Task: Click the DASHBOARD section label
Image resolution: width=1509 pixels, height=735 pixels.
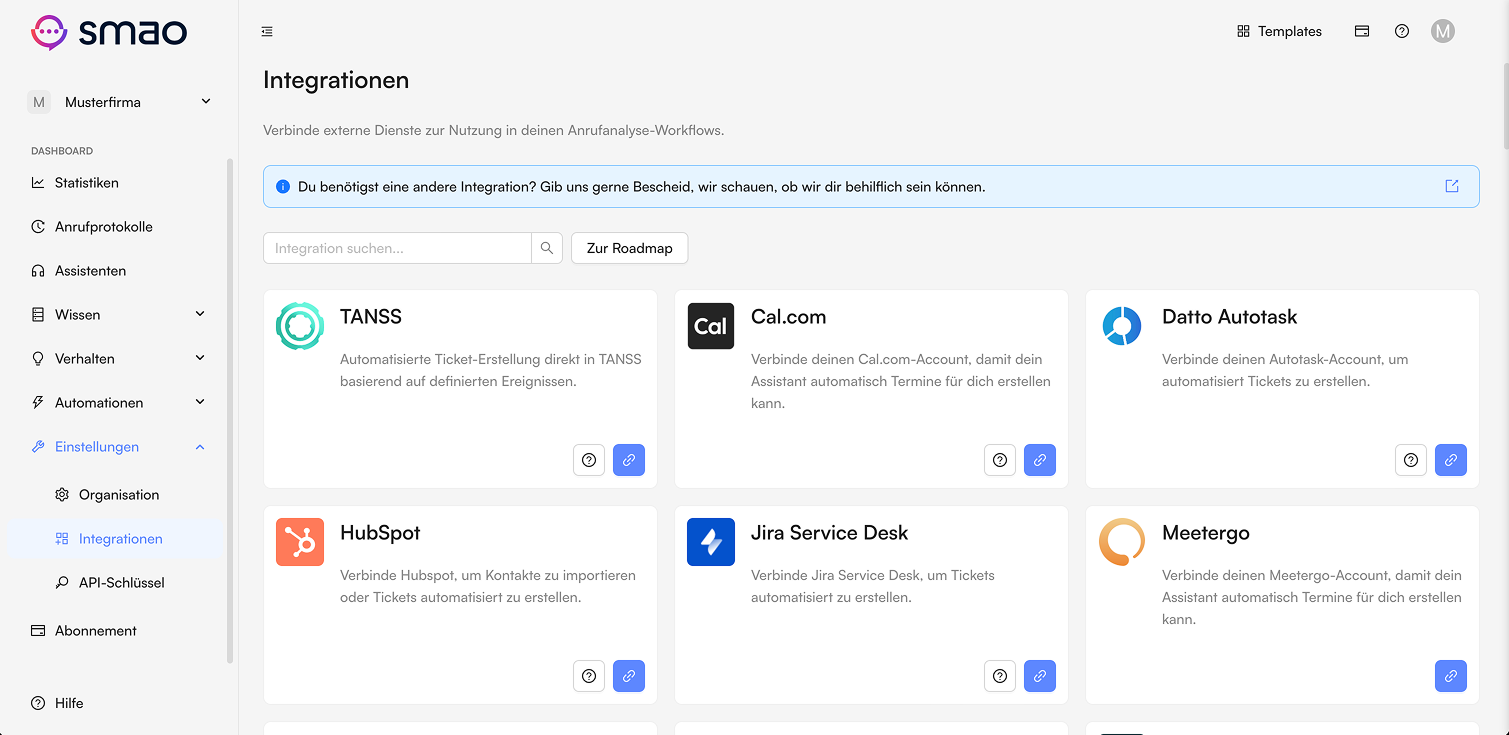Action: [62, 151]
